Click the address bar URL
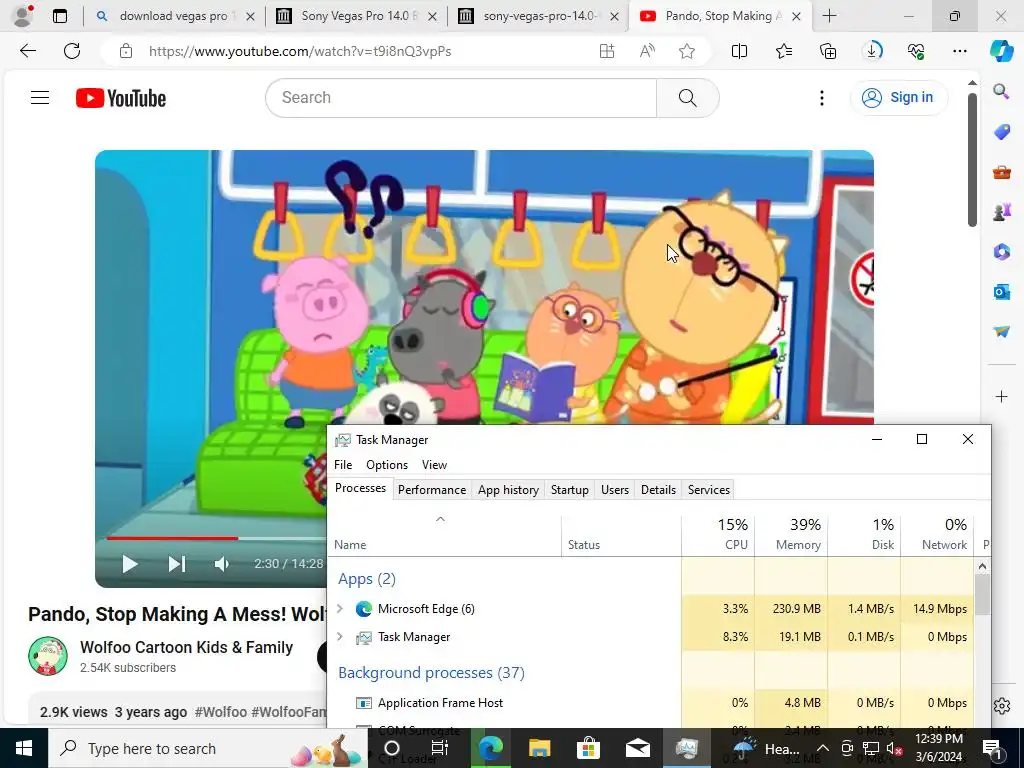This screenshot has width=1024, height=768. click(300, 51)
